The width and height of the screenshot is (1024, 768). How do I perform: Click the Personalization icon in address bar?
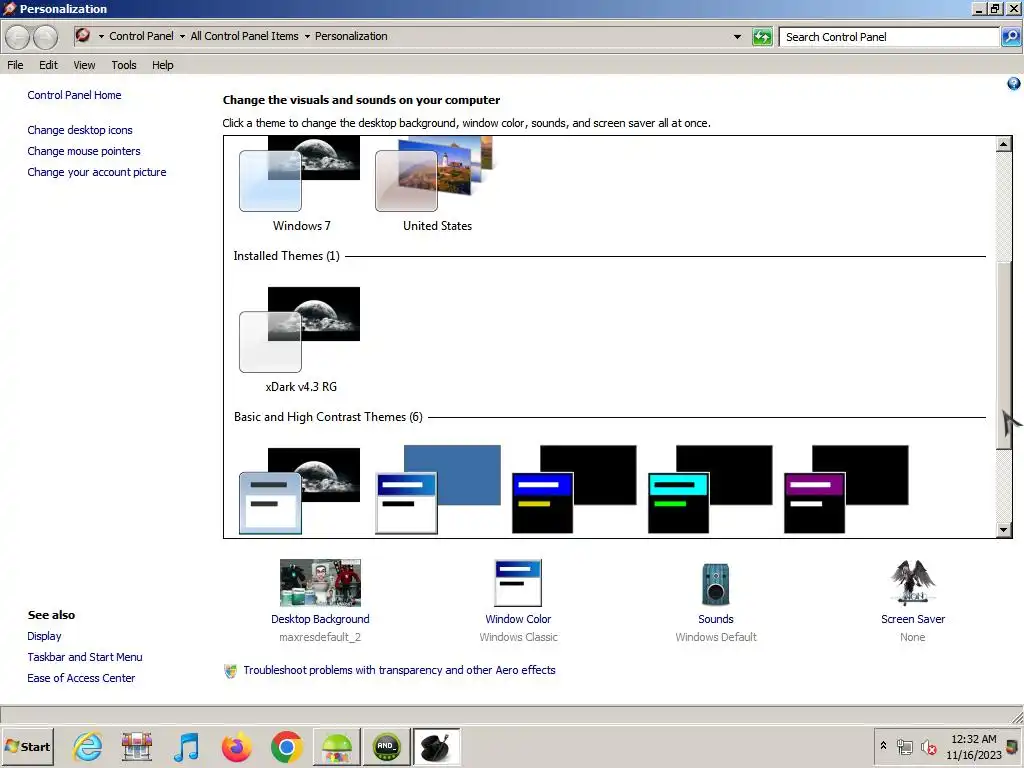(x=83, y=35)
